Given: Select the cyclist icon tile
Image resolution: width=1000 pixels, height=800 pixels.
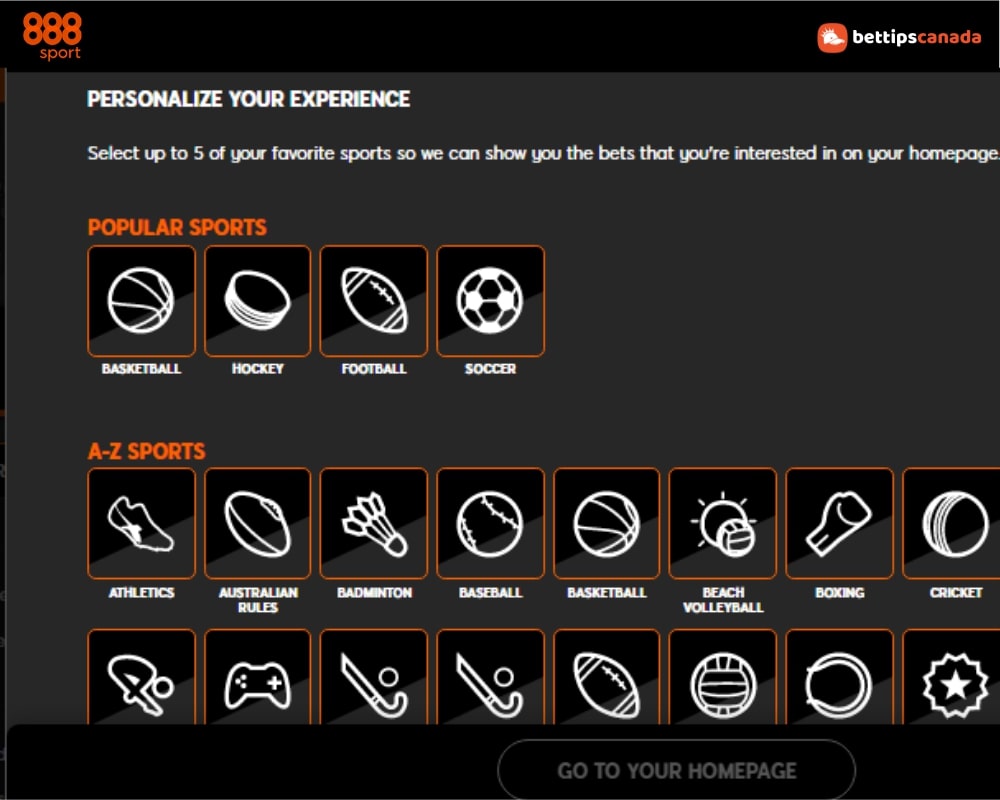Looking at the screenshot, I should click(x=142, y=678).
